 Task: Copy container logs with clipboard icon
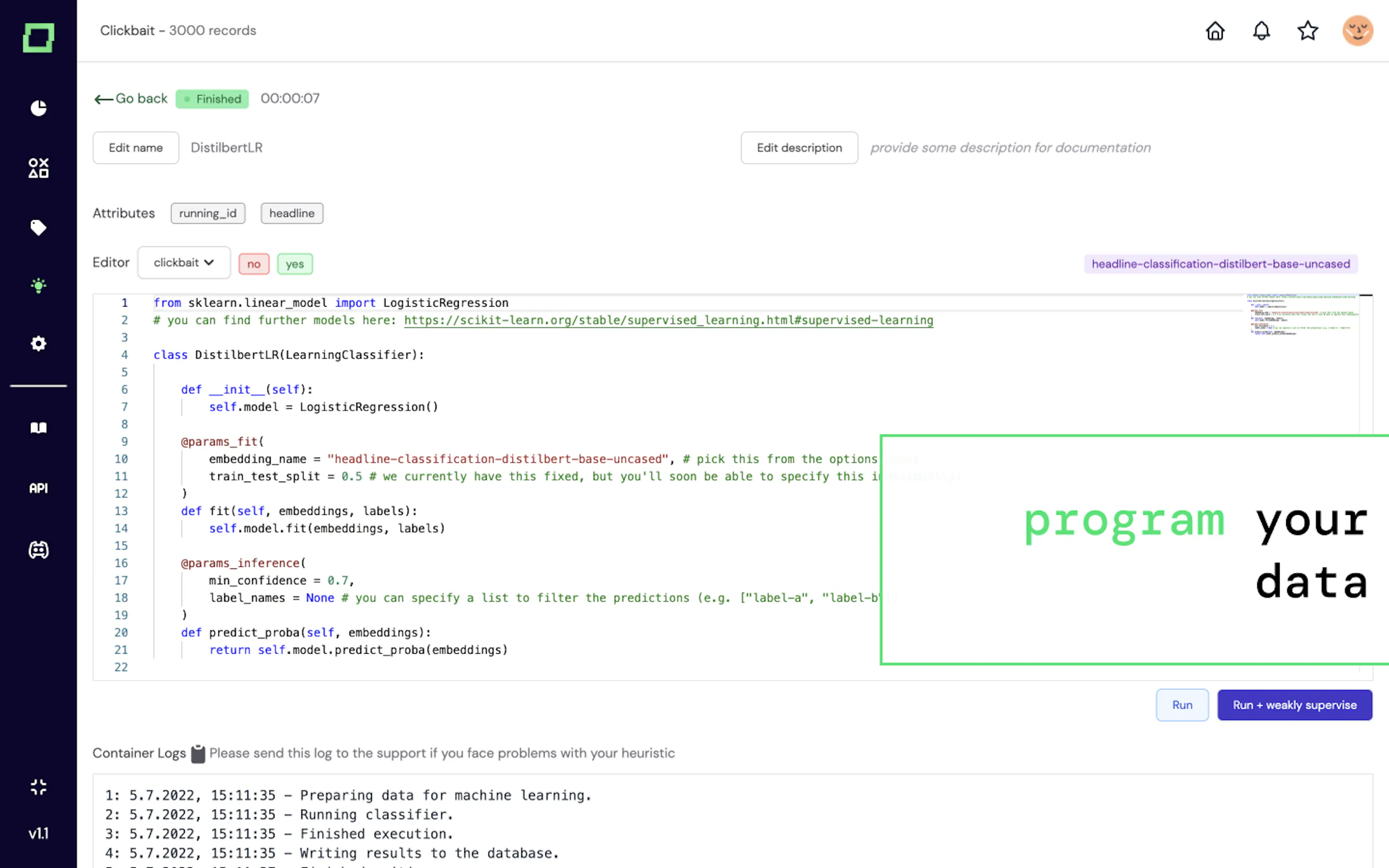197,754
